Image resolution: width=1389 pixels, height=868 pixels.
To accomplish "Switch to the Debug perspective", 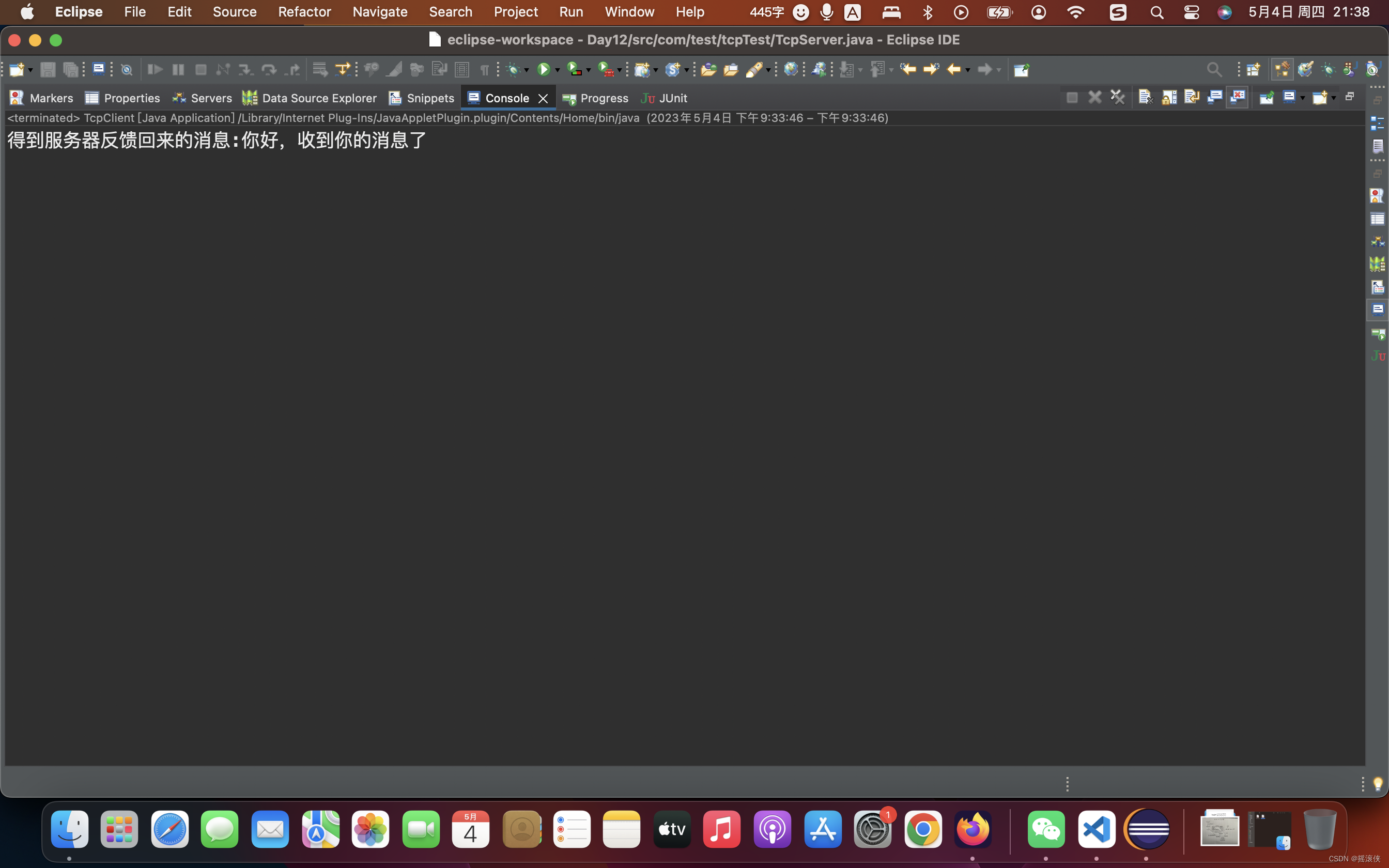I will (x=1328, y=70).
